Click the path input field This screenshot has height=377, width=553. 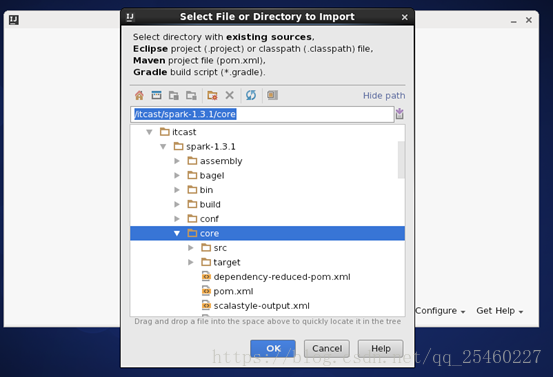[262, 114]
